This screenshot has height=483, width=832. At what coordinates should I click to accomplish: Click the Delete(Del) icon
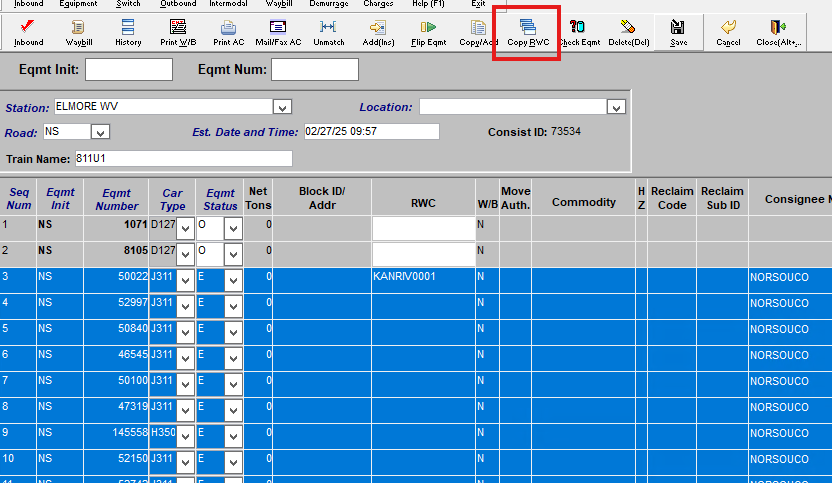(x=628, y=32)
